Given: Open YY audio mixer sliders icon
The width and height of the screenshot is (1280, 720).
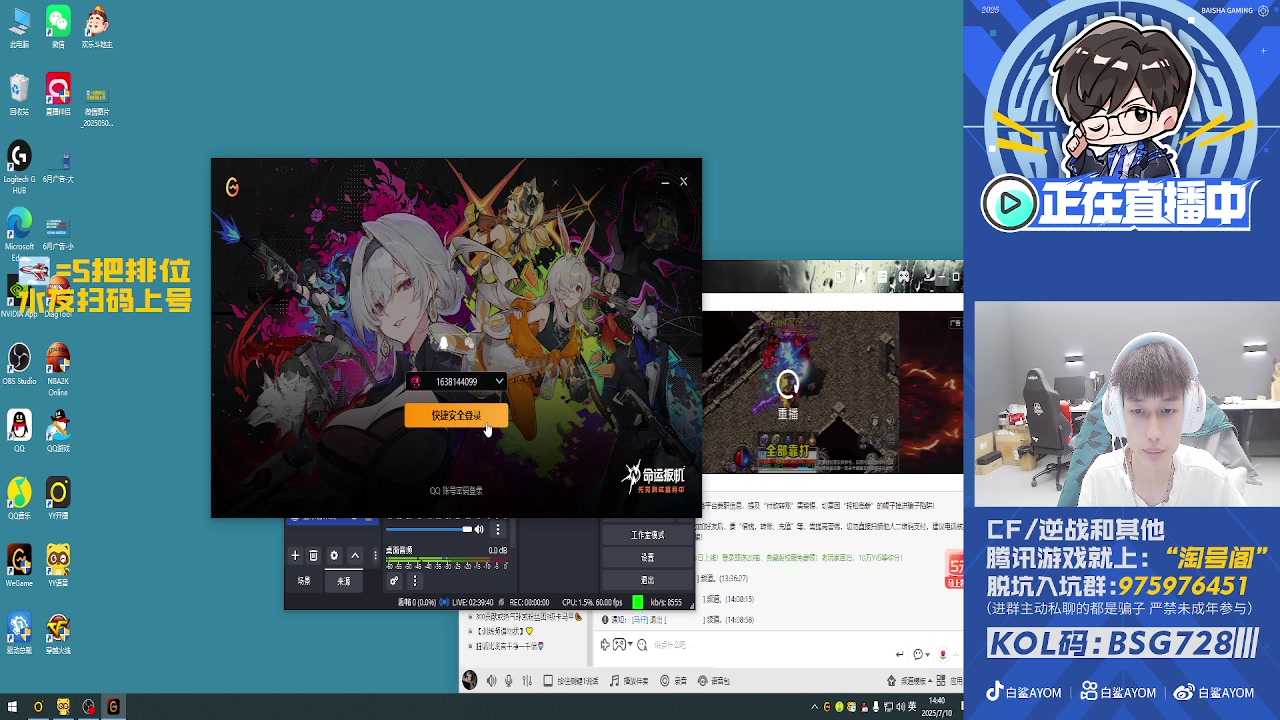Looking at the screenshot, I should click(x=526, y=681).
